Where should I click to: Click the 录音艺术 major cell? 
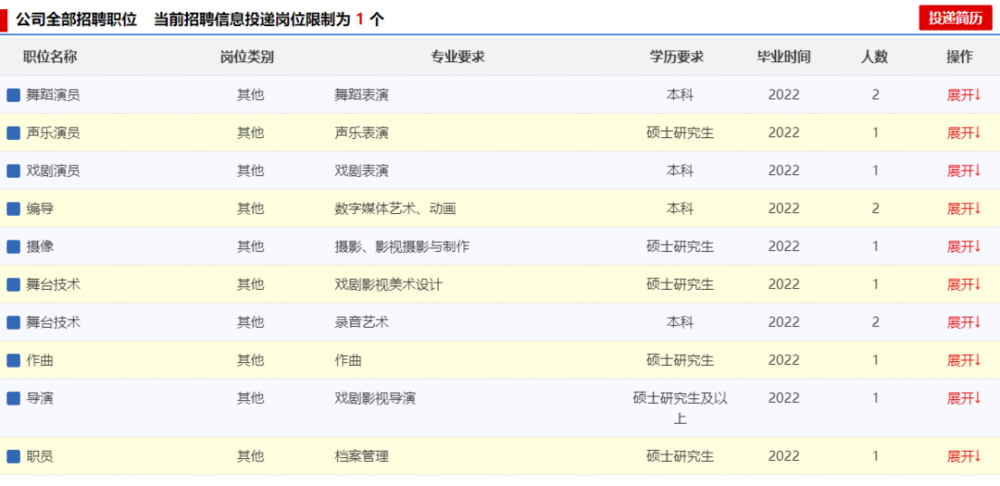point(361,323)
